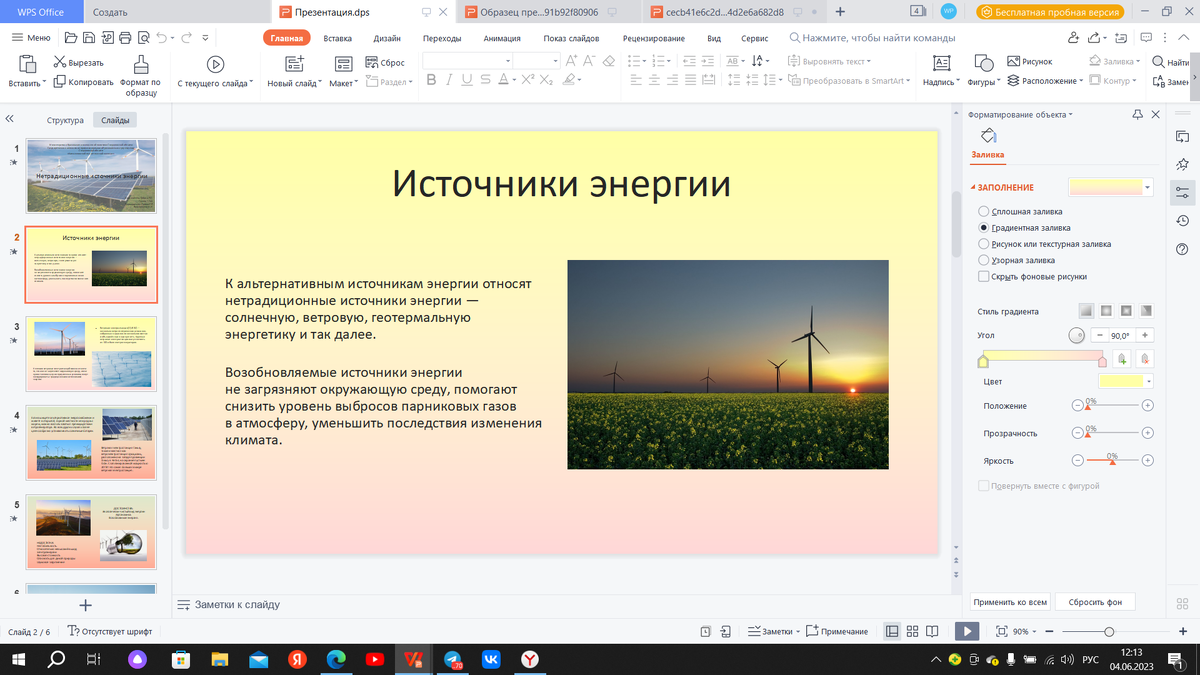Open the help question-mark sidebar icon
Image resolution: width=1200 pixels, height=675 pixels.
[1183, 248]
